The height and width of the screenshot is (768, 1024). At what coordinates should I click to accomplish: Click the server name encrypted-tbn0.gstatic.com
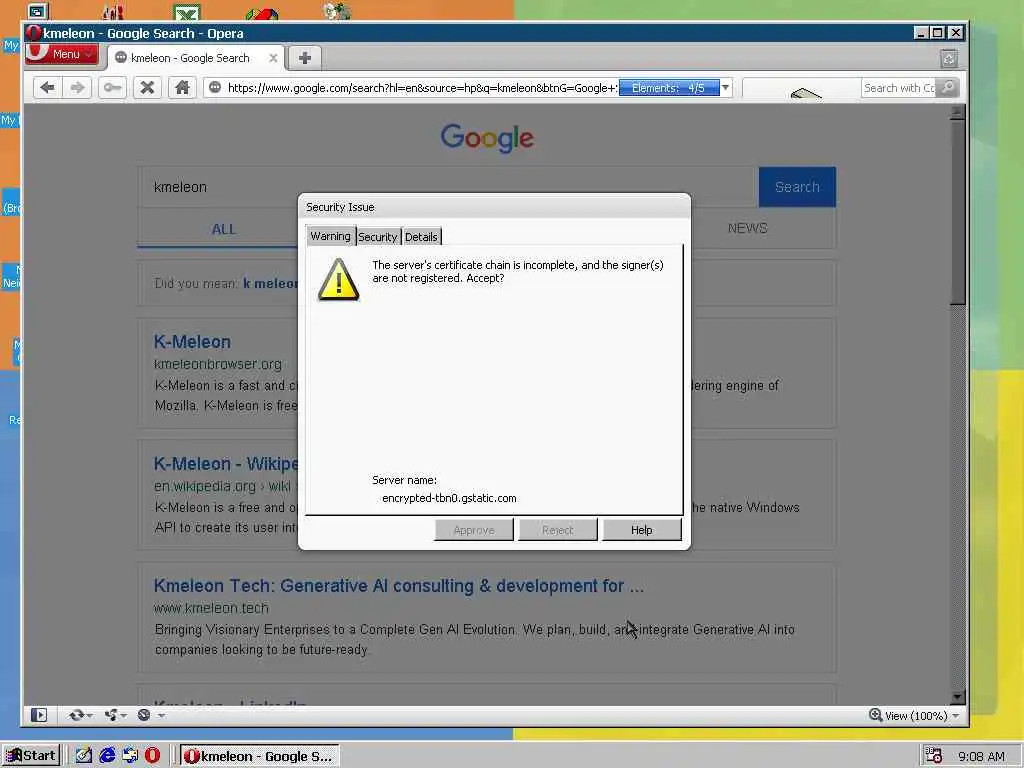pos(449,498)
